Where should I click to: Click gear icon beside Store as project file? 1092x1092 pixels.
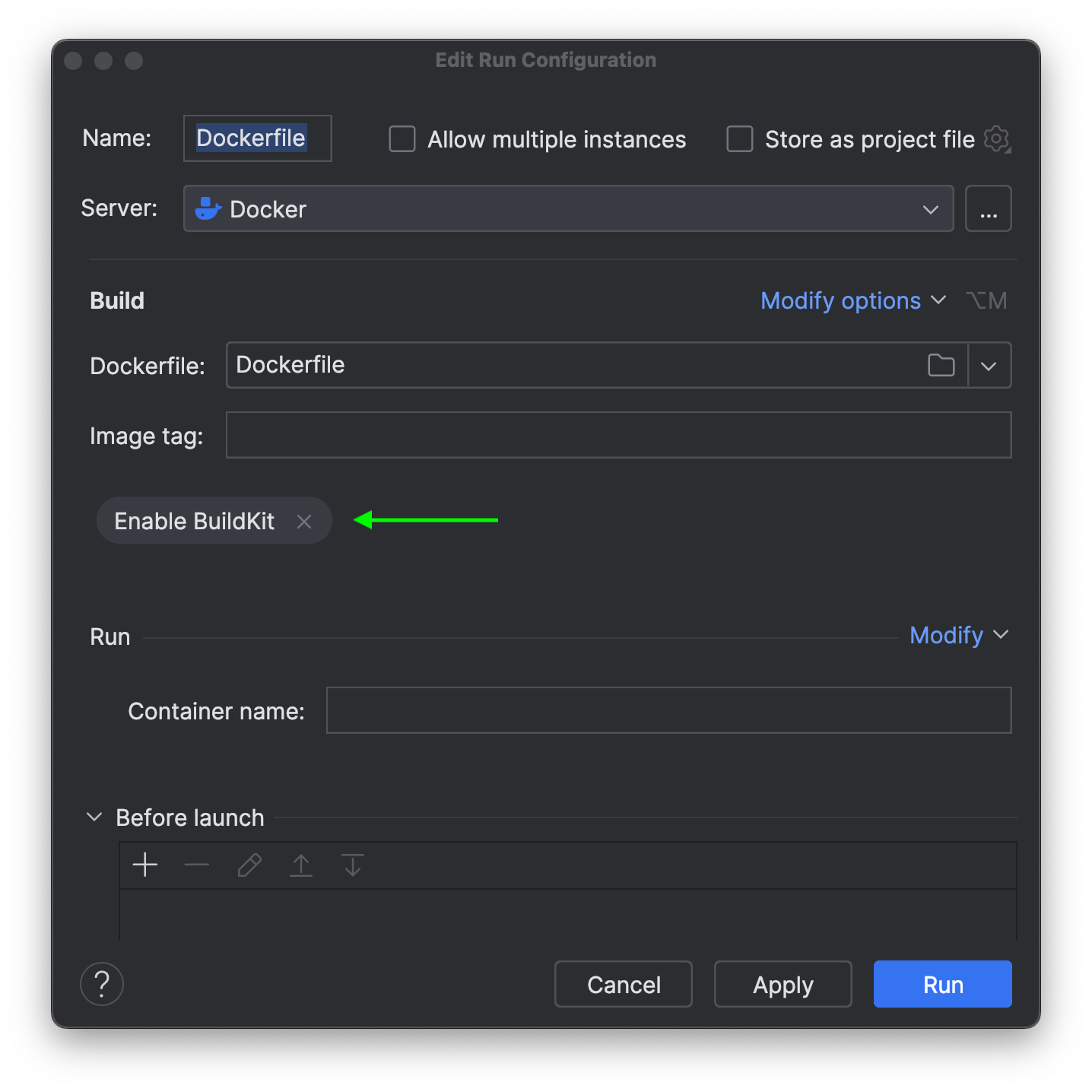pyautogui.click(x=996, y=139)
